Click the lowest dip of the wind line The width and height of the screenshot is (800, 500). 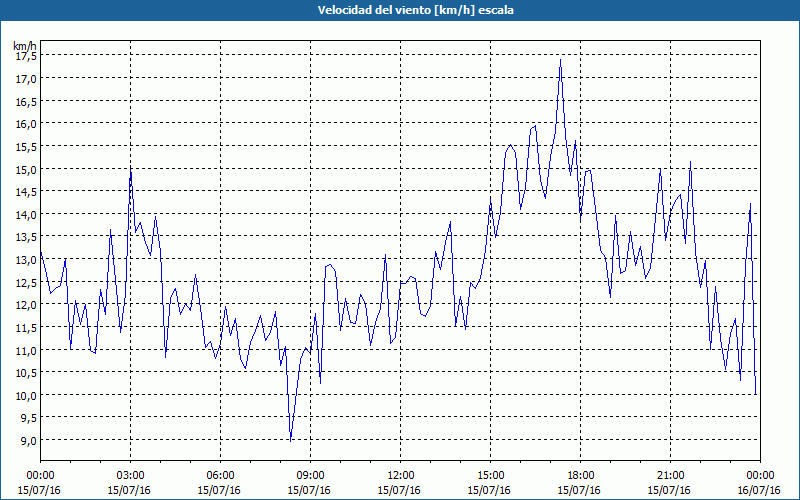point(290,440)
